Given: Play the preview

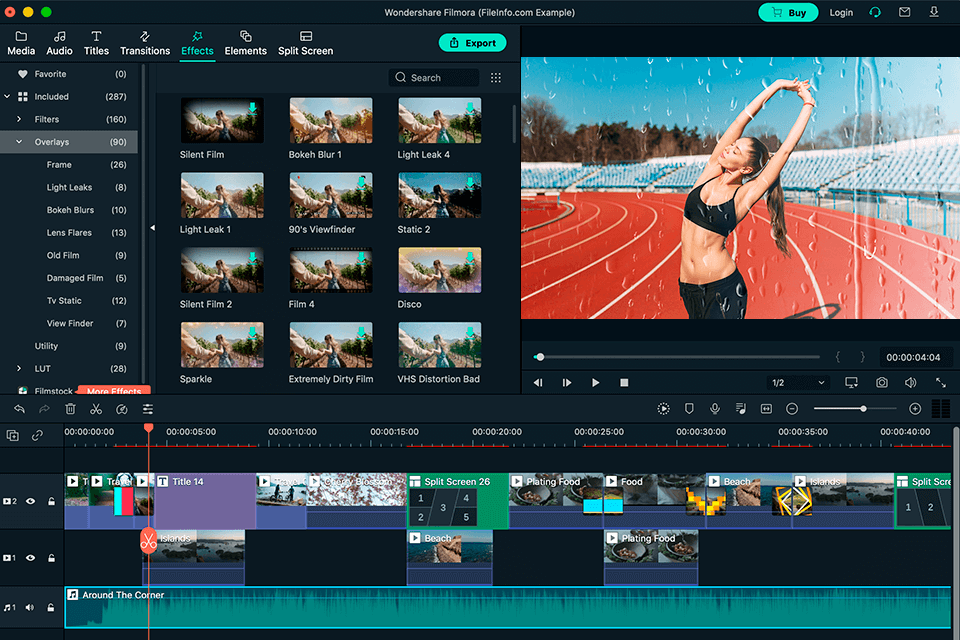Looking at the screenshot, I should [x=595, y=382].
